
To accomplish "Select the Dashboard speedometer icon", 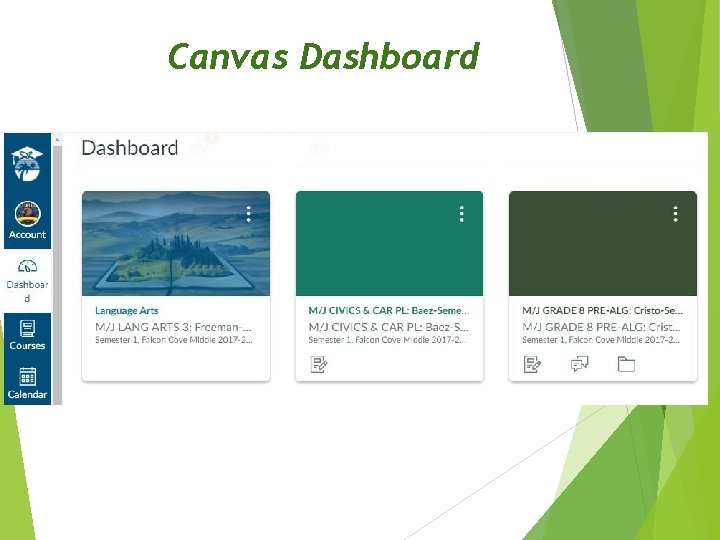I will pyautogui.click(x=28, y=266).
